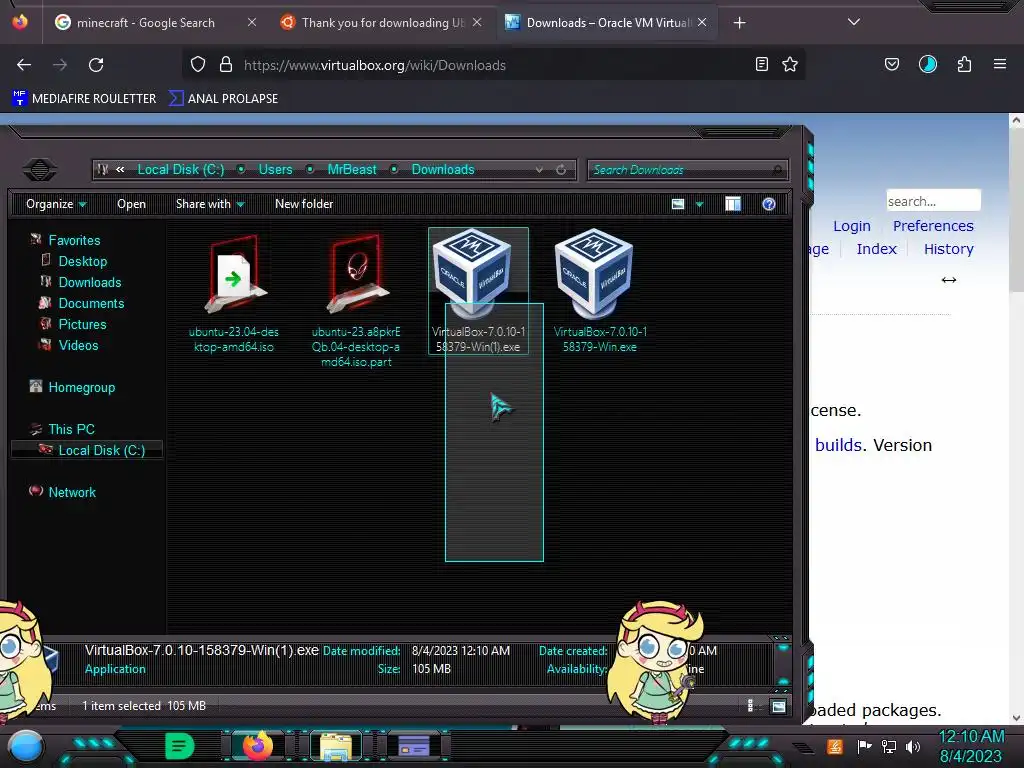Open address bar history dropdown arrow
Screen dimensions: 1024x768
539,170
